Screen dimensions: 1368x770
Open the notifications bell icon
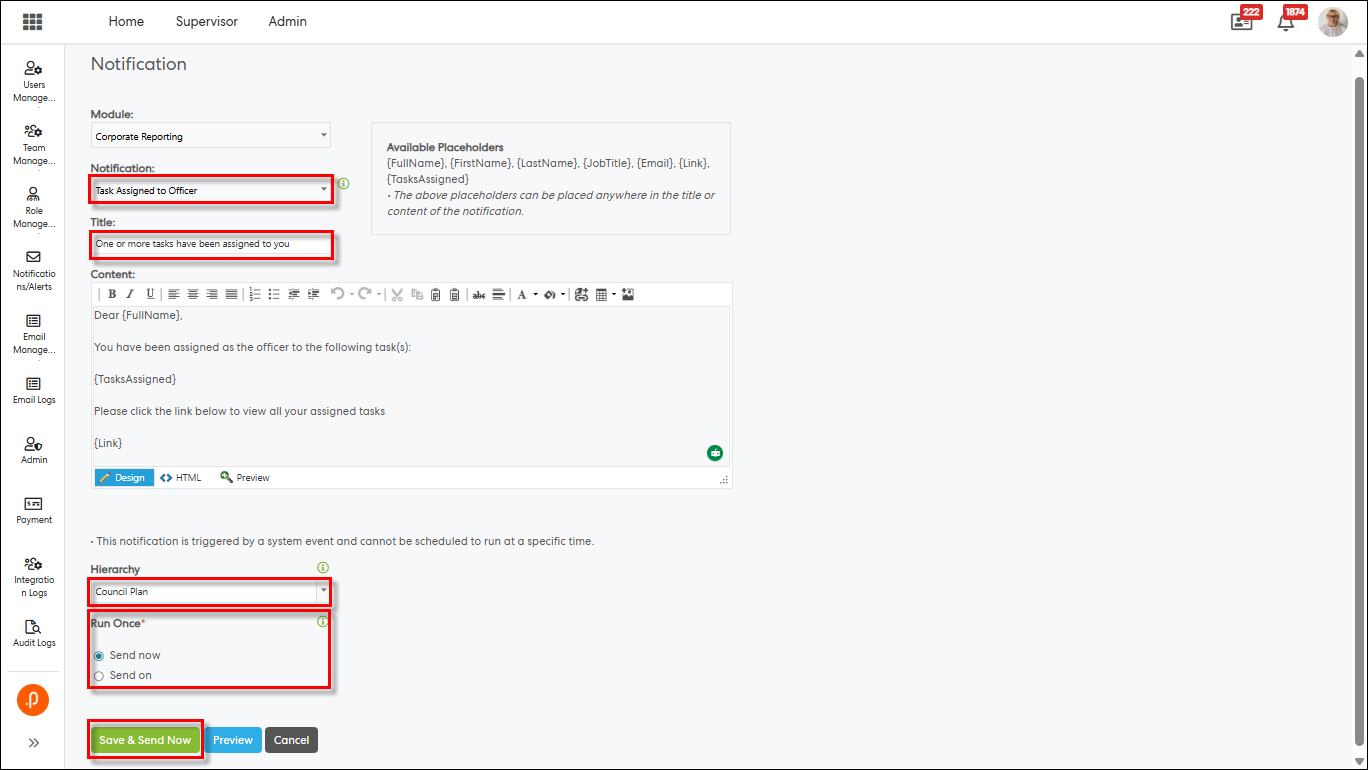click(1286, 22)
